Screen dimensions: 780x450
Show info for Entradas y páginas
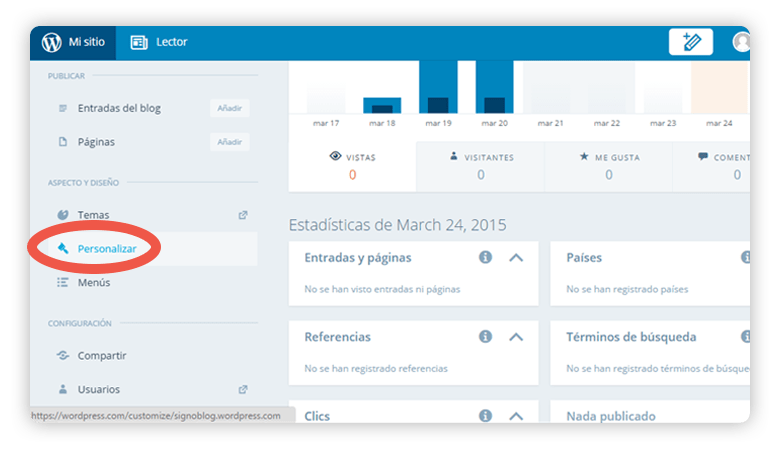pos(486,257)
